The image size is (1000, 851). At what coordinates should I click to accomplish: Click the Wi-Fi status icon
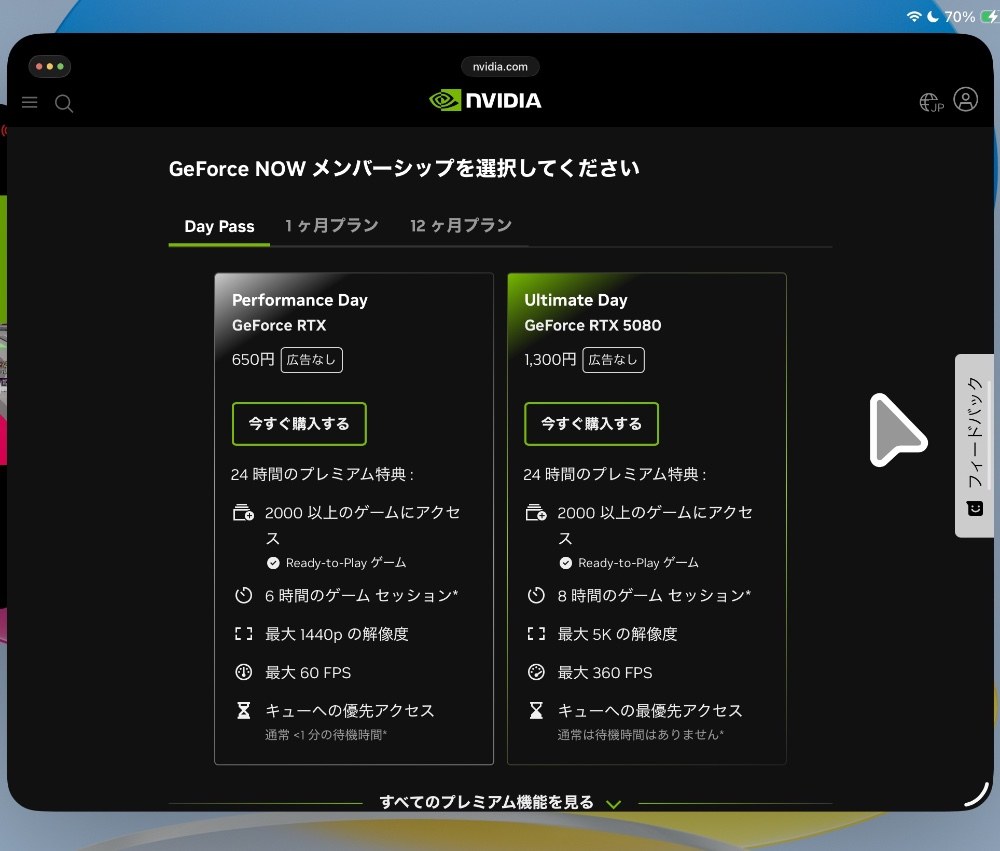coord(914,17)
